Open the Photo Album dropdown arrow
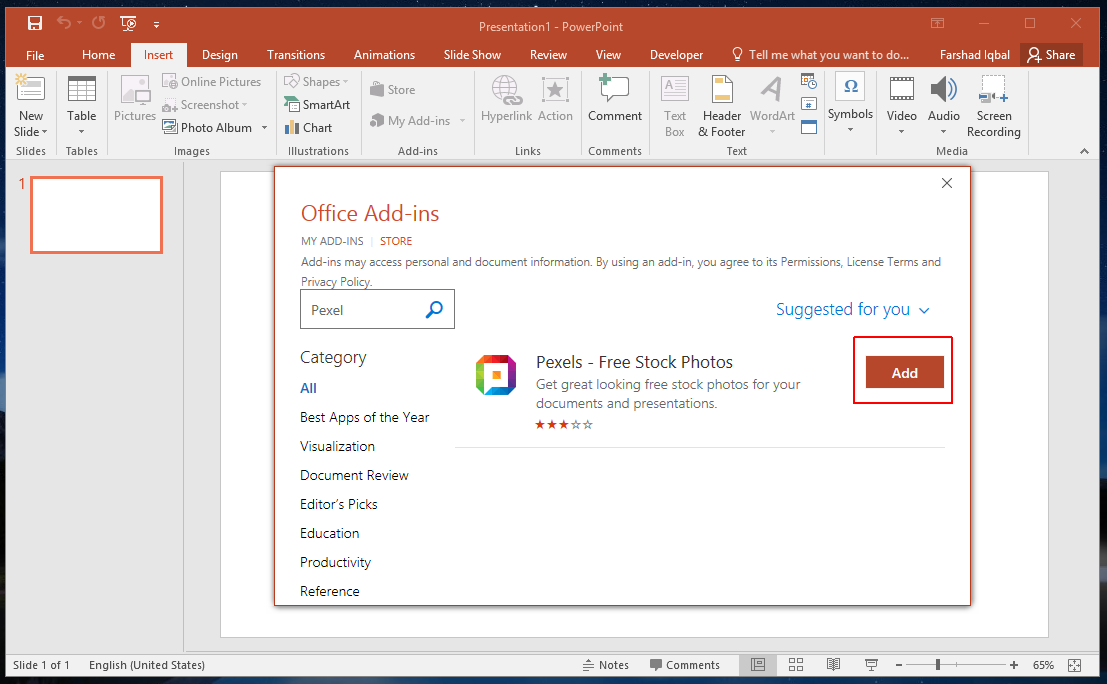The height and width of the screenshot is (684, 1107). [265, 128]
